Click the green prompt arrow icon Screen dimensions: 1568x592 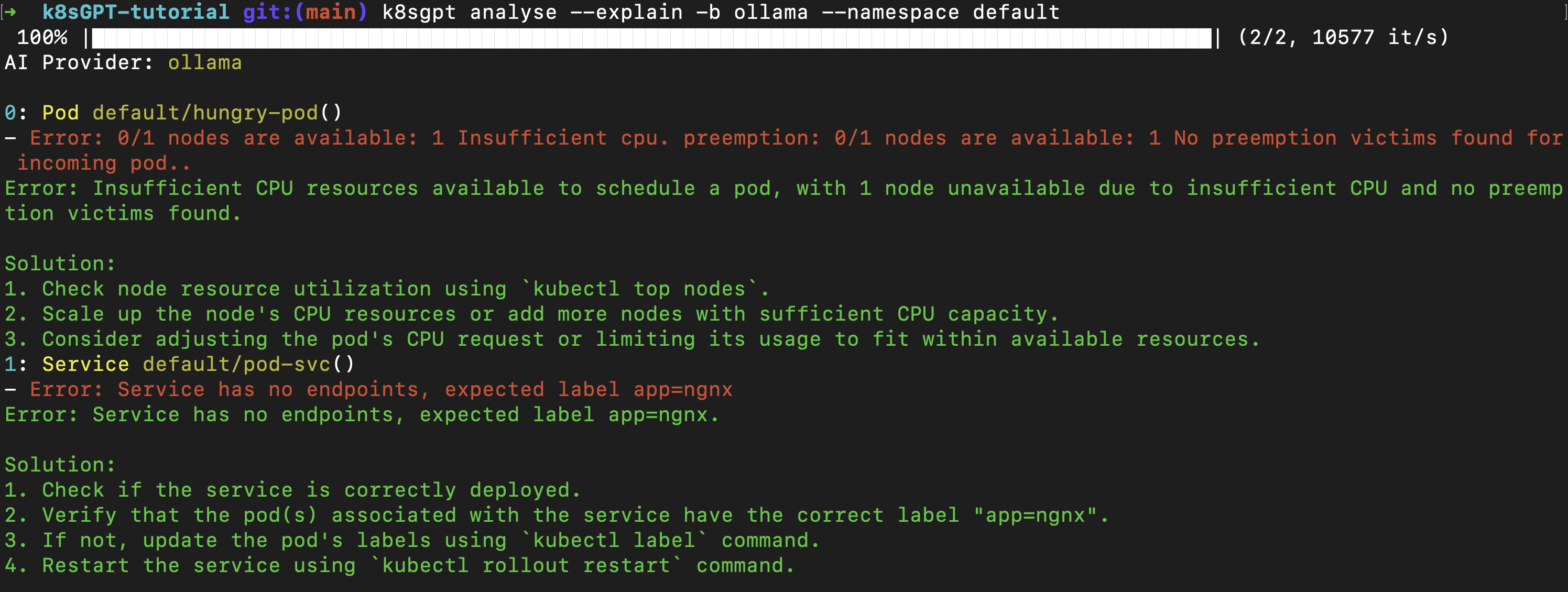pos(11,12)
